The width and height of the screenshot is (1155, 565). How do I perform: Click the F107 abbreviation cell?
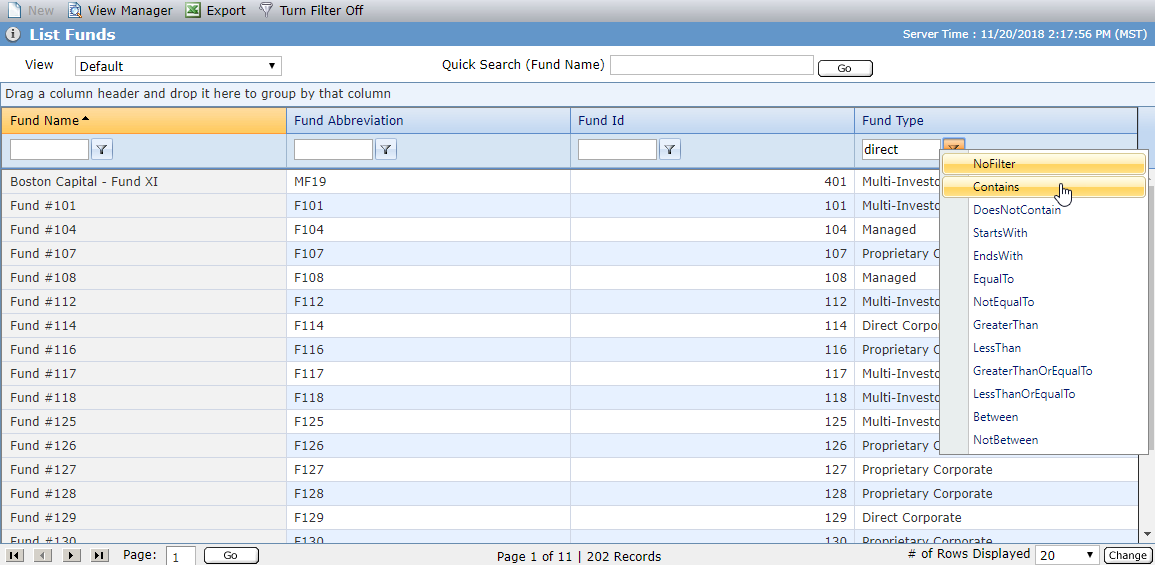pos(428,253)
